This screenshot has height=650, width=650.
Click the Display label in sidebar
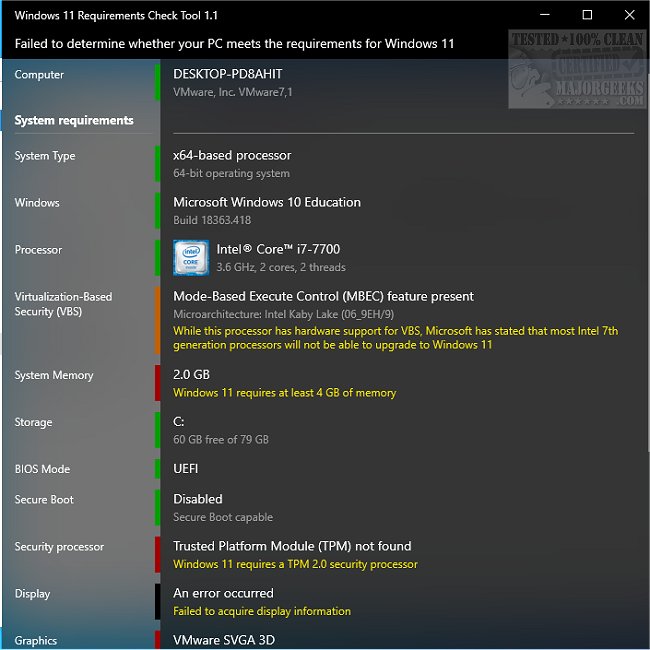coord(32,594)
